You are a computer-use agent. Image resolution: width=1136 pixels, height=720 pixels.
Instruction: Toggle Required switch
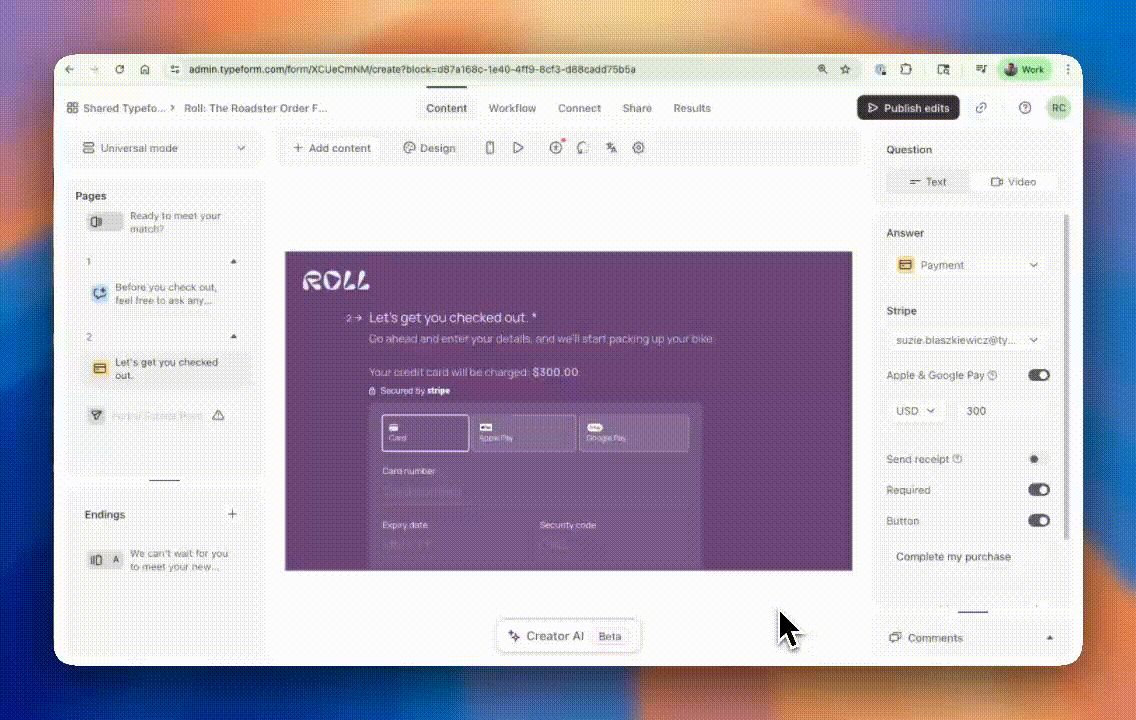[1038, 490]
